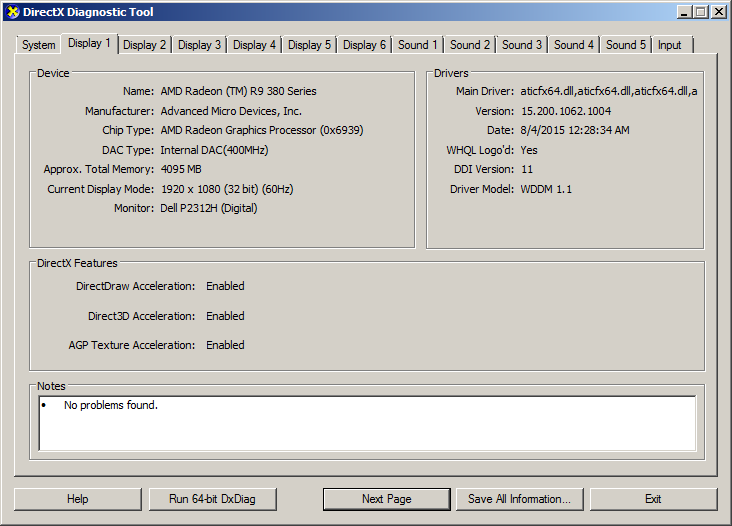Click driver model 'WDDM 1.1'
The image size is (732, 526).
click(x=546, y=189)
